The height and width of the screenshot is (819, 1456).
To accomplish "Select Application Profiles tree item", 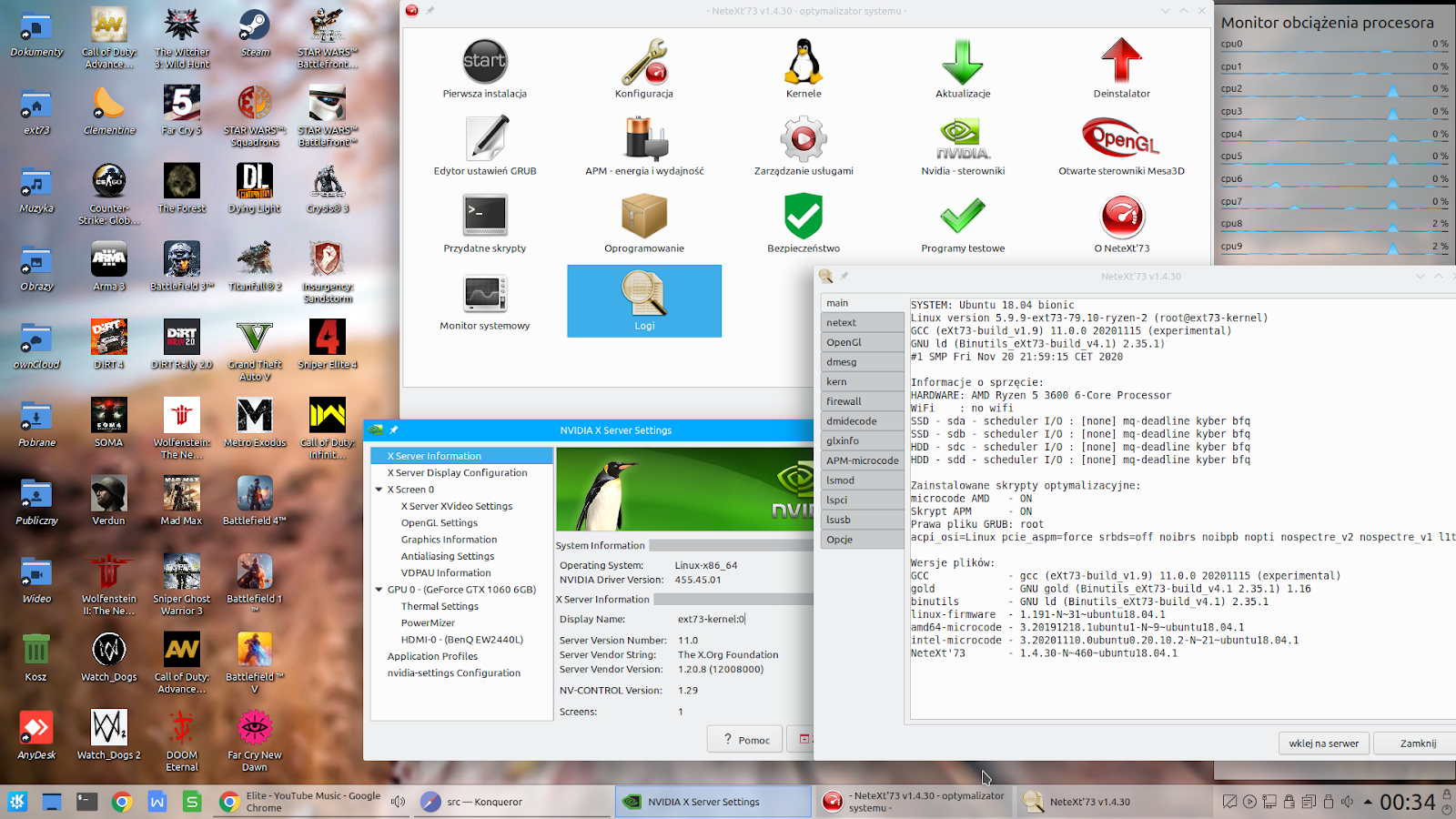I will coord(432,656).
